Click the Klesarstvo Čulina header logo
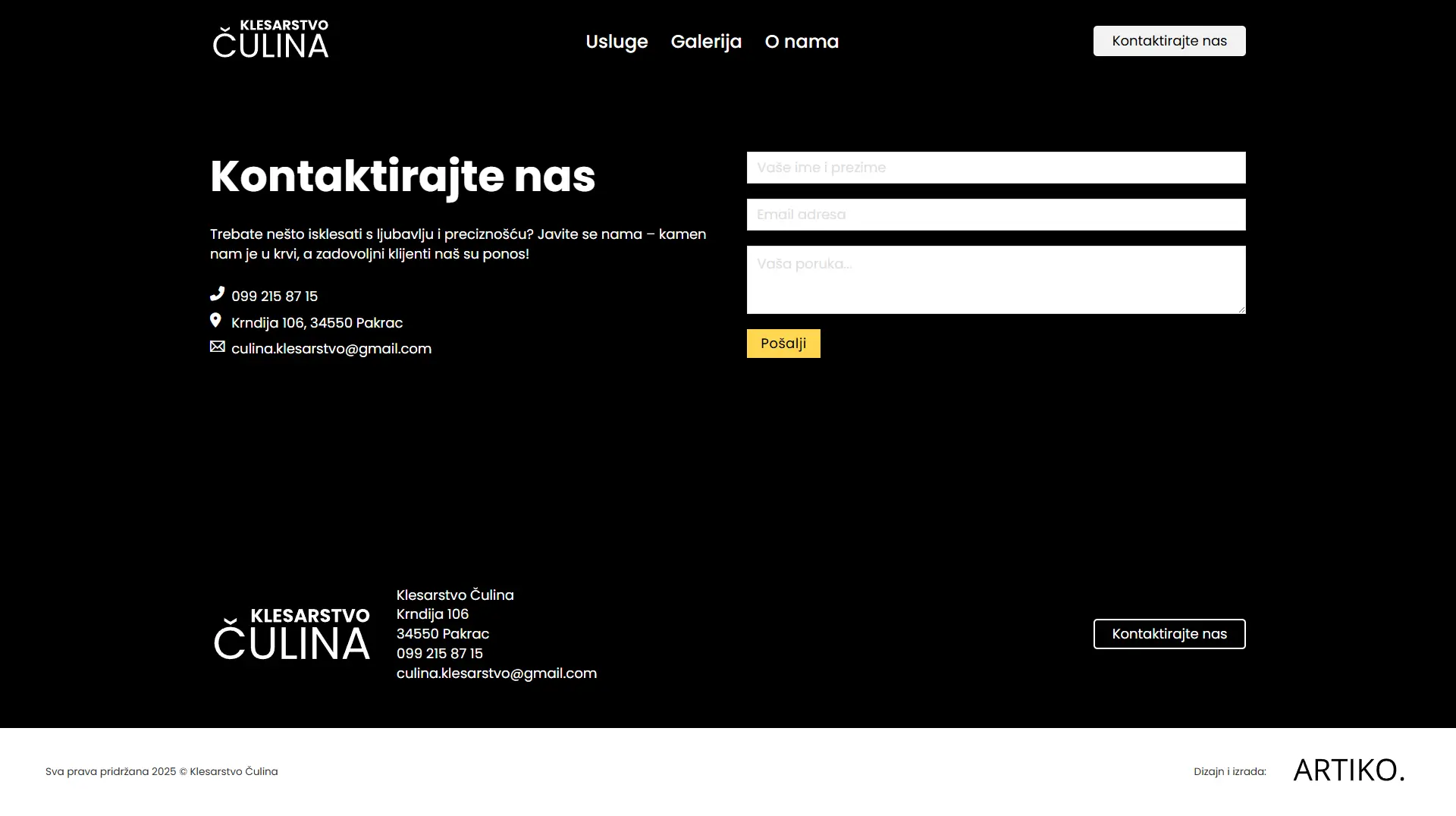Screen dimensions: 1456x816 [271, 40]
